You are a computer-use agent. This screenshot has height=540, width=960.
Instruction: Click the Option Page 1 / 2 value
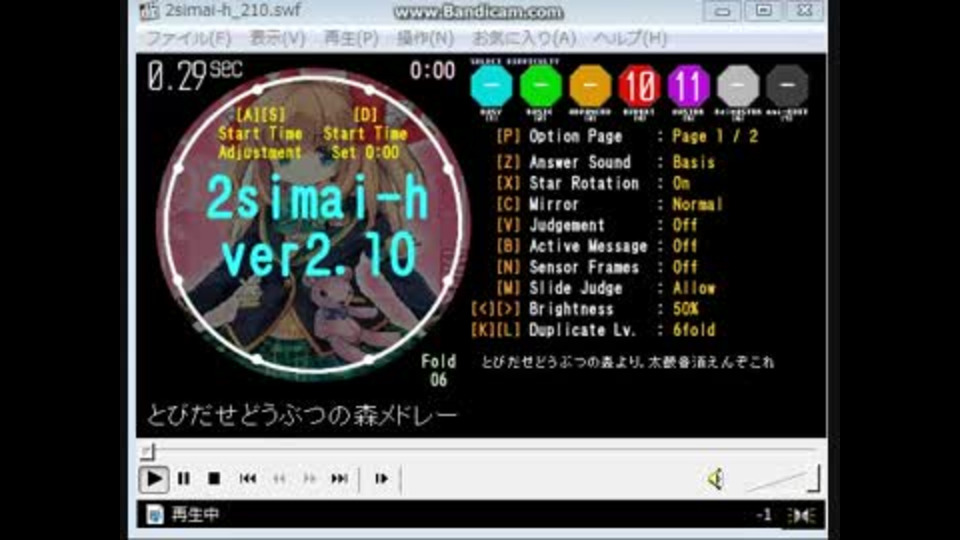pos(715,137)
